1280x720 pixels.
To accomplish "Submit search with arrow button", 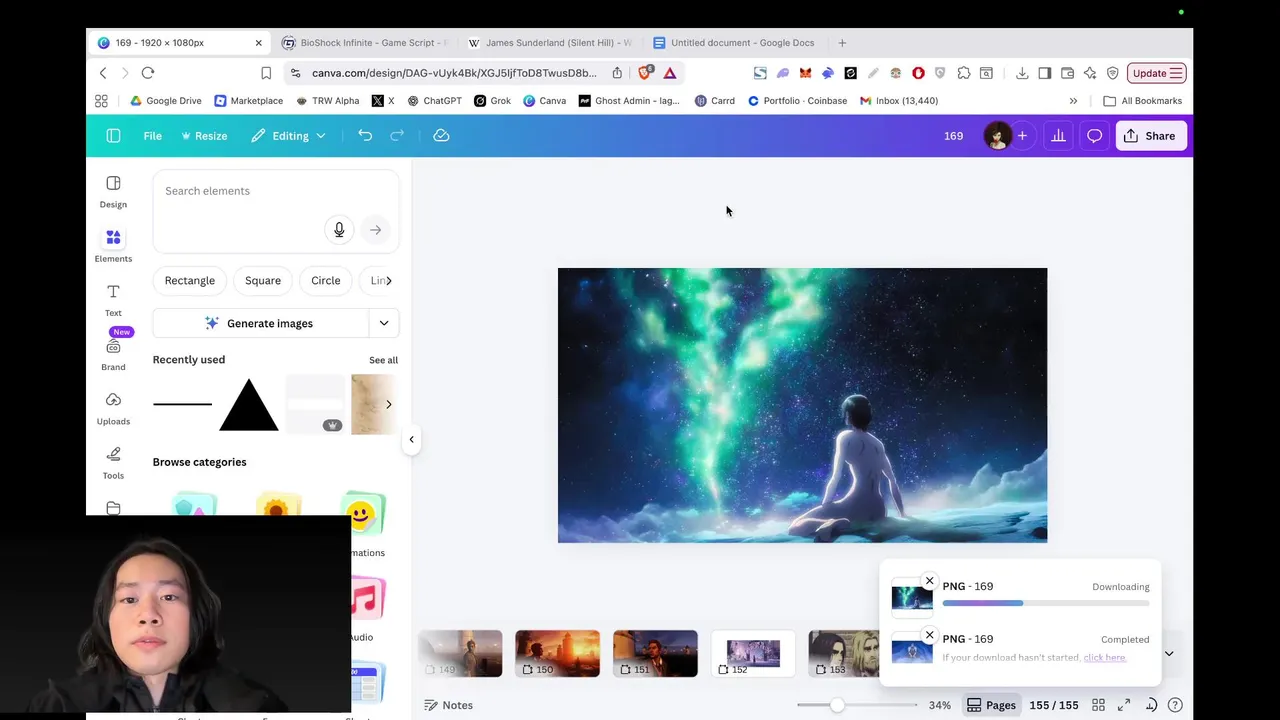I will pyautogui.click(x=375, y=230).
